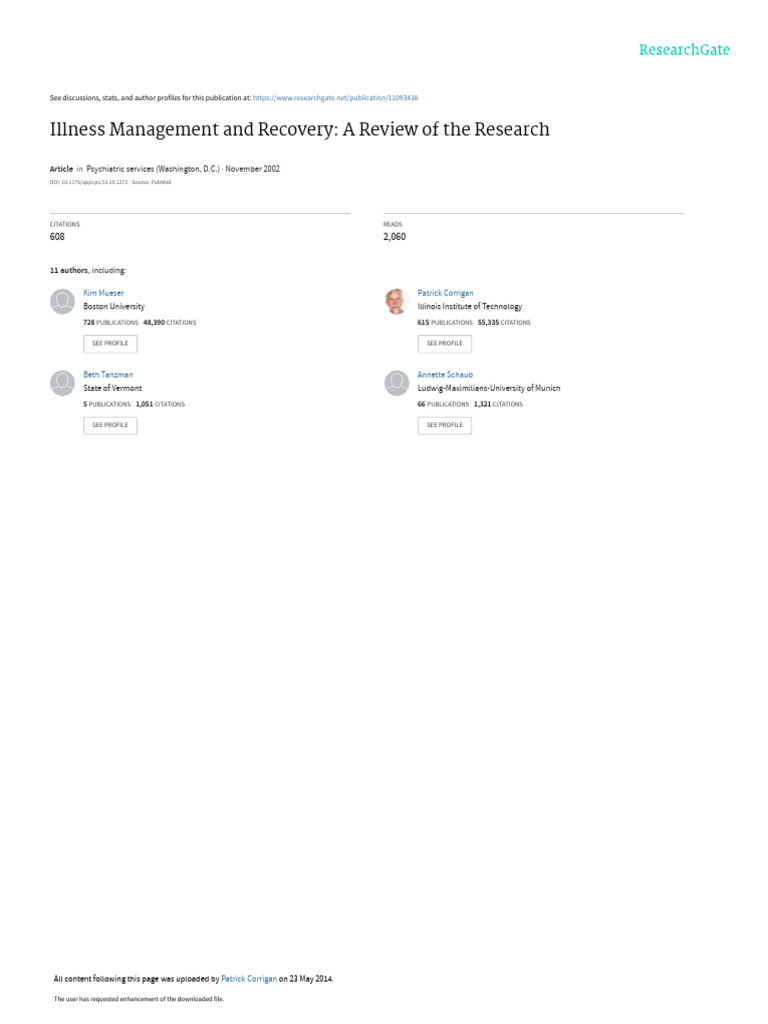Open the researchgate.net publication URL
Viewport: 768px width, 1024px height.
click(x=335, y=98)
